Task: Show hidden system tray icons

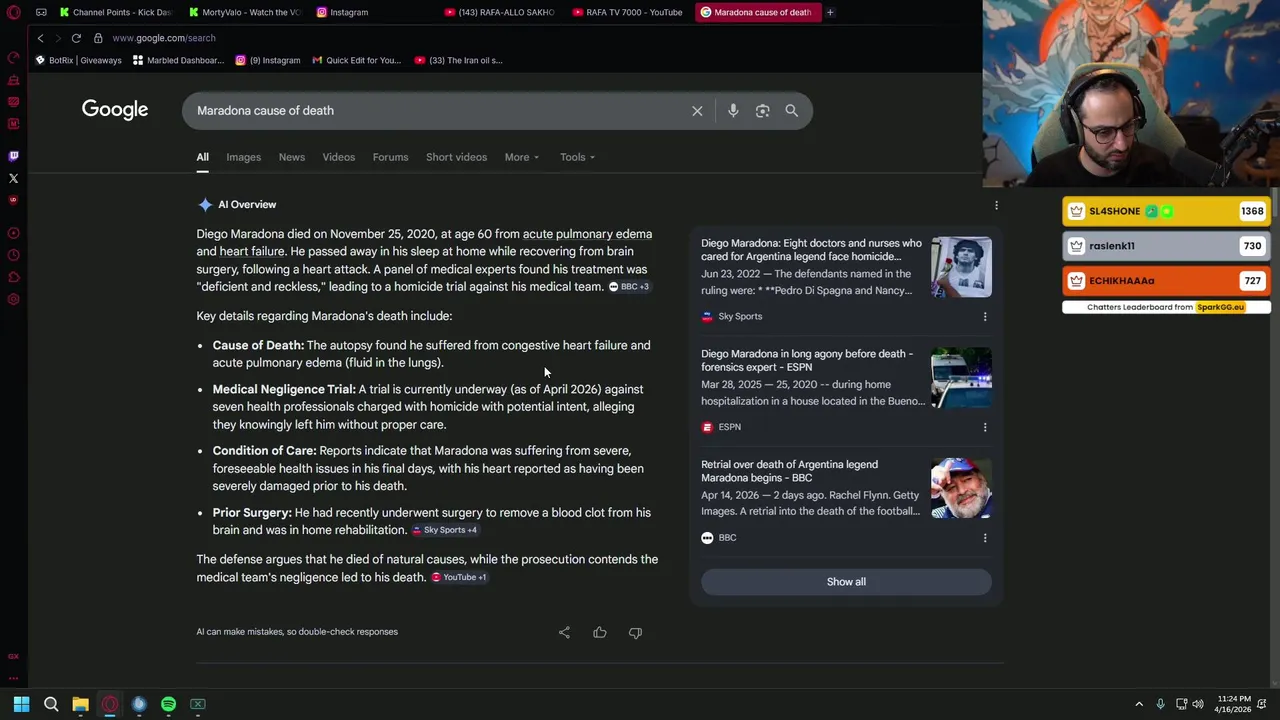Action: [1139, 704]
